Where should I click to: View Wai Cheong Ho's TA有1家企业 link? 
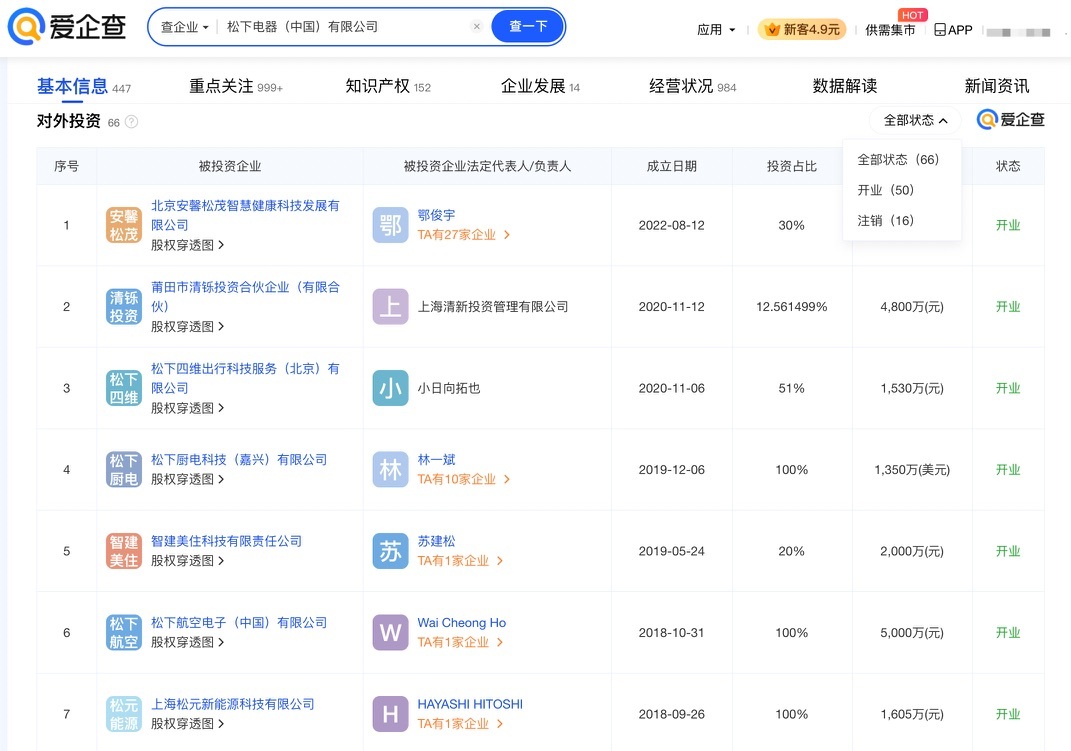coord(460,642)
